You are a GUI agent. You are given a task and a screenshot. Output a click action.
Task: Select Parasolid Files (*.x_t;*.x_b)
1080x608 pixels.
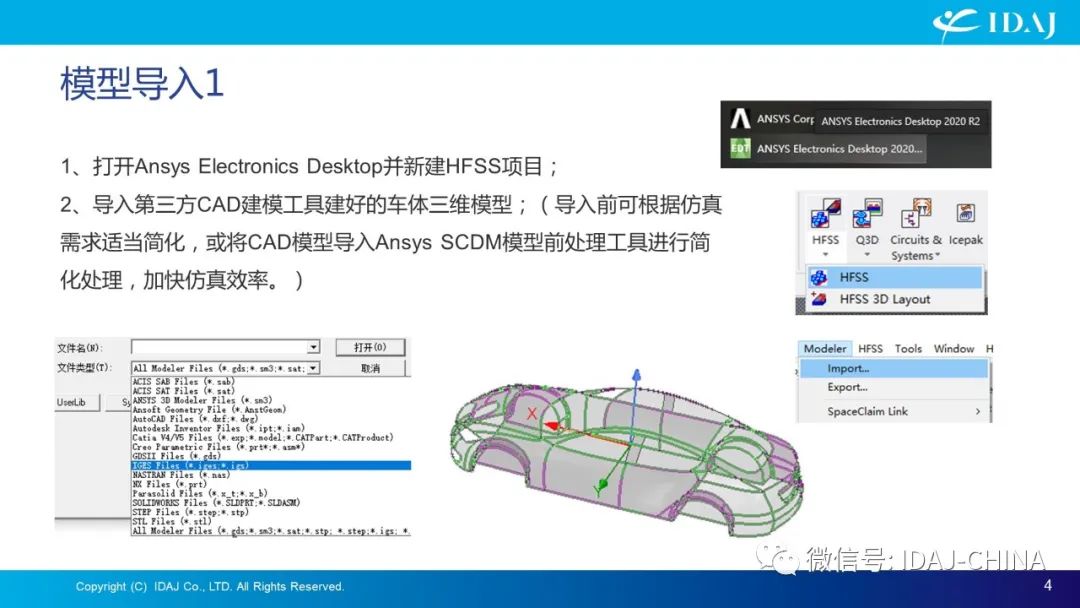point(271,494)
